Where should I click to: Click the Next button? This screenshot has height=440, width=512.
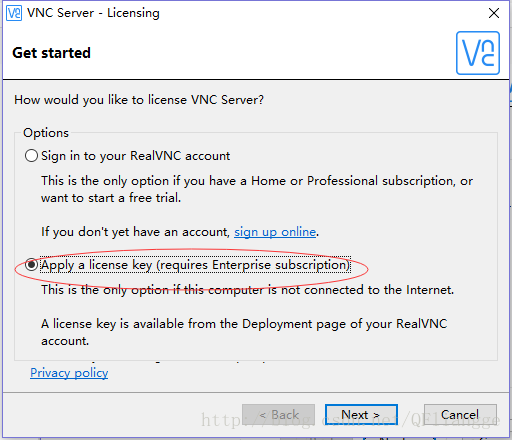tap(361, 415)
